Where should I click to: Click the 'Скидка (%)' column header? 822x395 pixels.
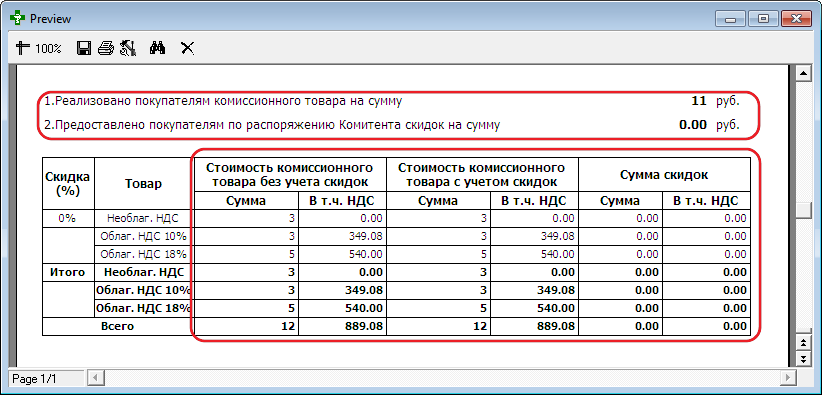pos(68,183)
